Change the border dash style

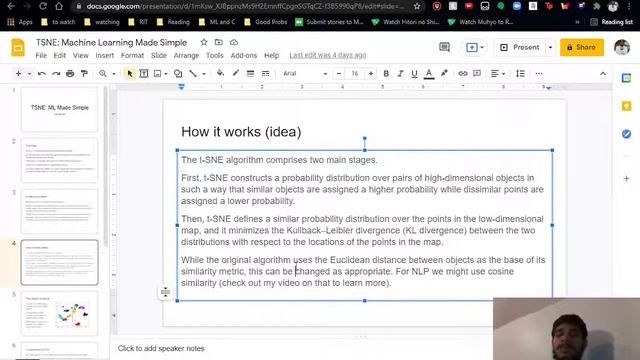pyautogui.click(x=265, y=73)
